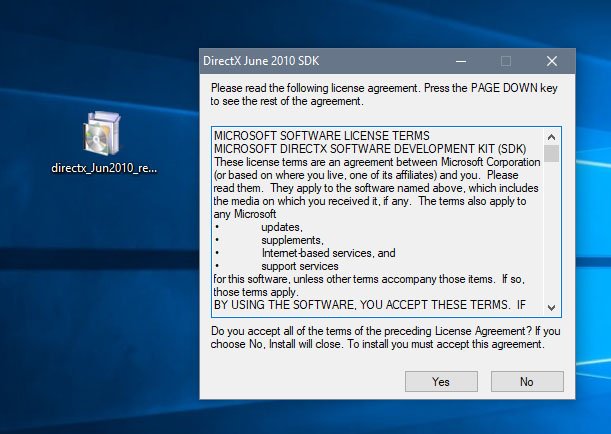Click the 'MICROSOFT DIRECTX SOFTWARE DEVELOPMENT KIT (SDK)' line
The width and height of the screenshot is (611, 434).
pos(370,149)
